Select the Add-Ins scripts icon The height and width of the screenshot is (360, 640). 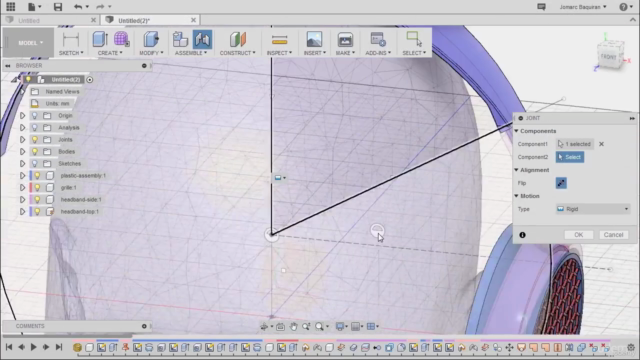point(378,39)
